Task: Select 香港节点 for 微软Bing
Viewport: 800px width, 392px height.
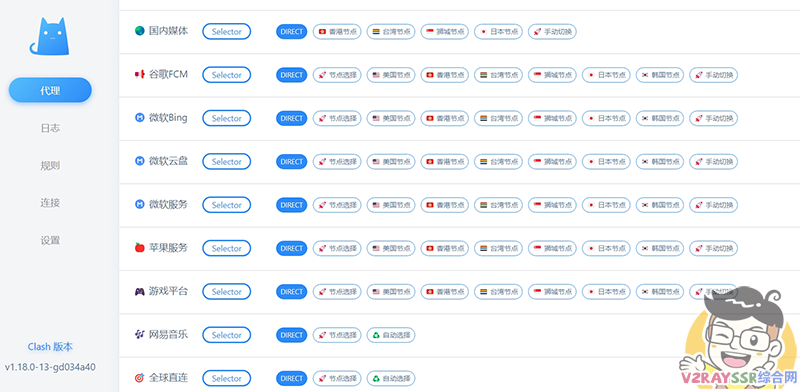Action: pyautogui.click(x=445, y=118)
